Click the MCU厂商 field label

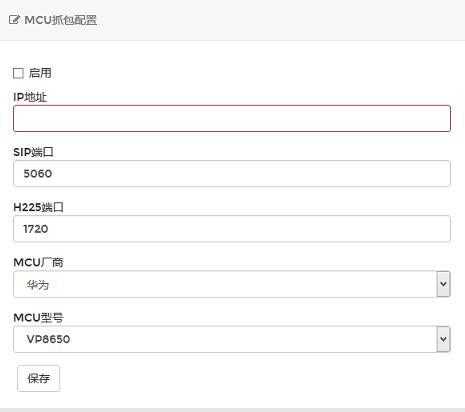[x=38, y=262]
